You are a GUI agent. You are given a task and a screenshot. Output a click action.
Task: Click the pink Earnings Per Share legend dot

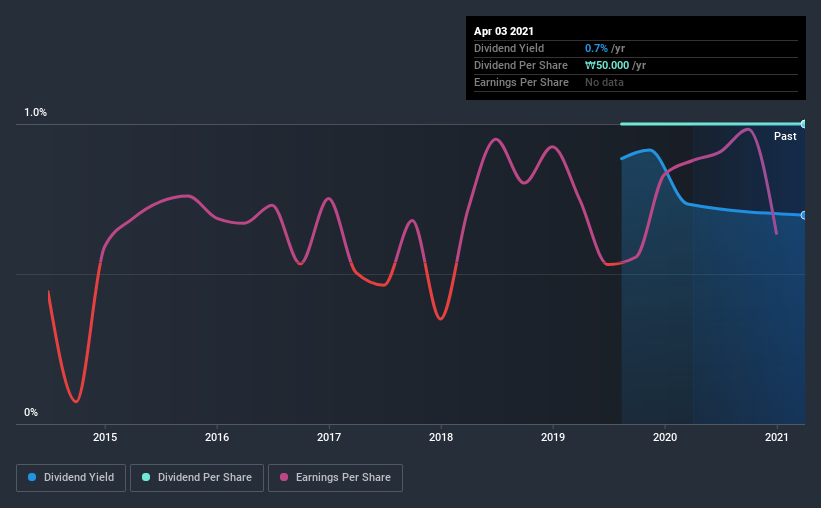[x=284, y=477]
